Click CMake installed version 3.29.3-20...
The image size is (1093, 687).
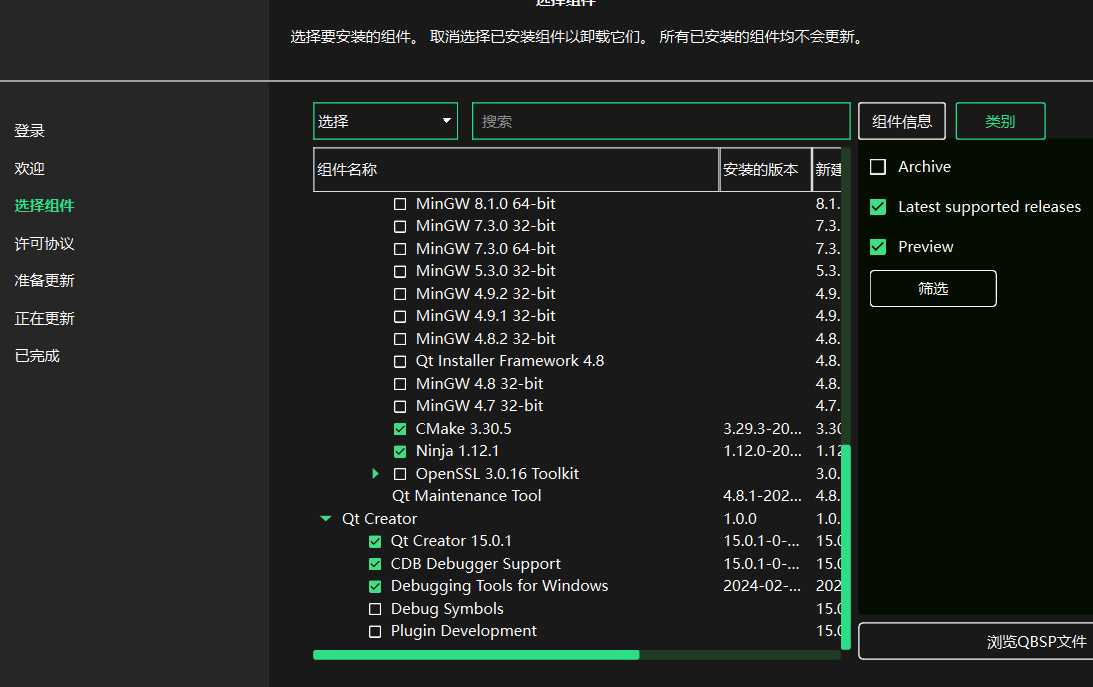762,429
